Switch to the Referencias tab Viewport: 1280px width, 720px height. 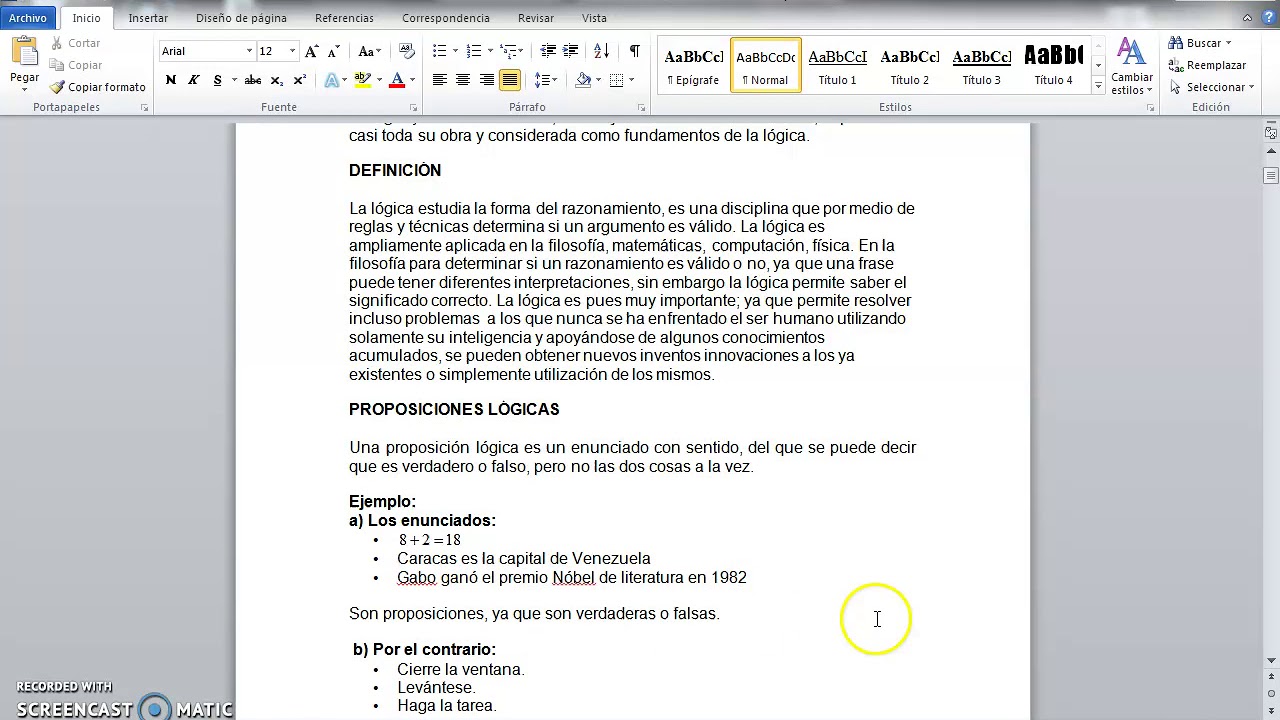point(344,18)
